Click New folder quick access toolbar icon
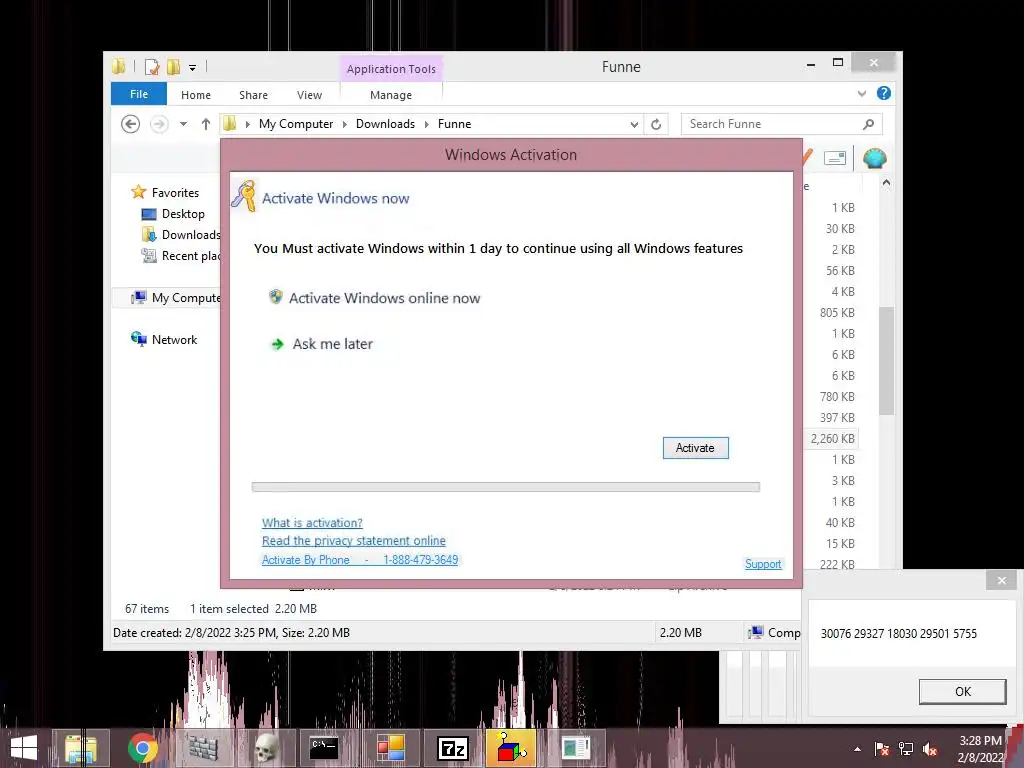The width and height of the screenshot is (1024, 768). [174, 67]
